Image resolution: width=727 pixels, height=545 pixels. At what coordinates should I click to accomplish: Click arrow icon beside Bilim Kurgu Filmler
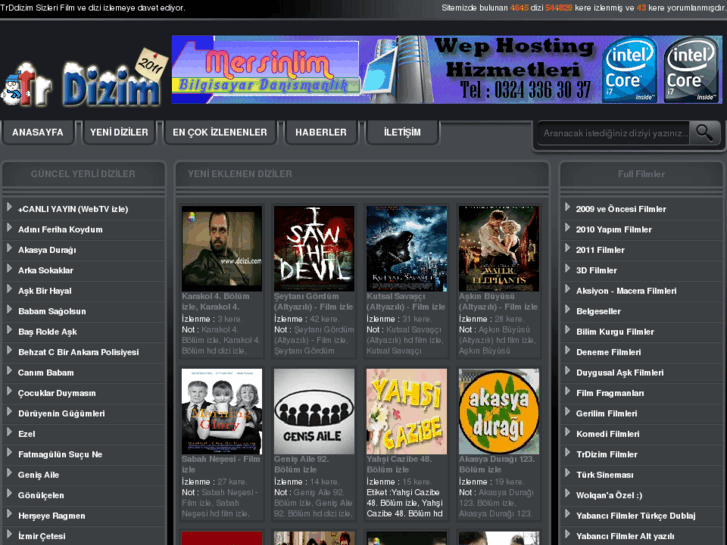(x=568, y=330)
